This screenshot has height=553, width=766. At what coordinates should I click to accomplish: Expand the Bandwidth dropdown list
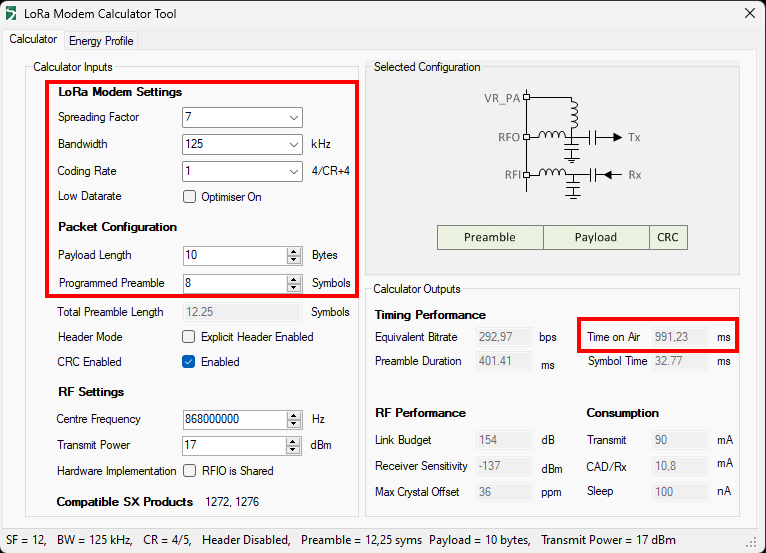point(293,145)
